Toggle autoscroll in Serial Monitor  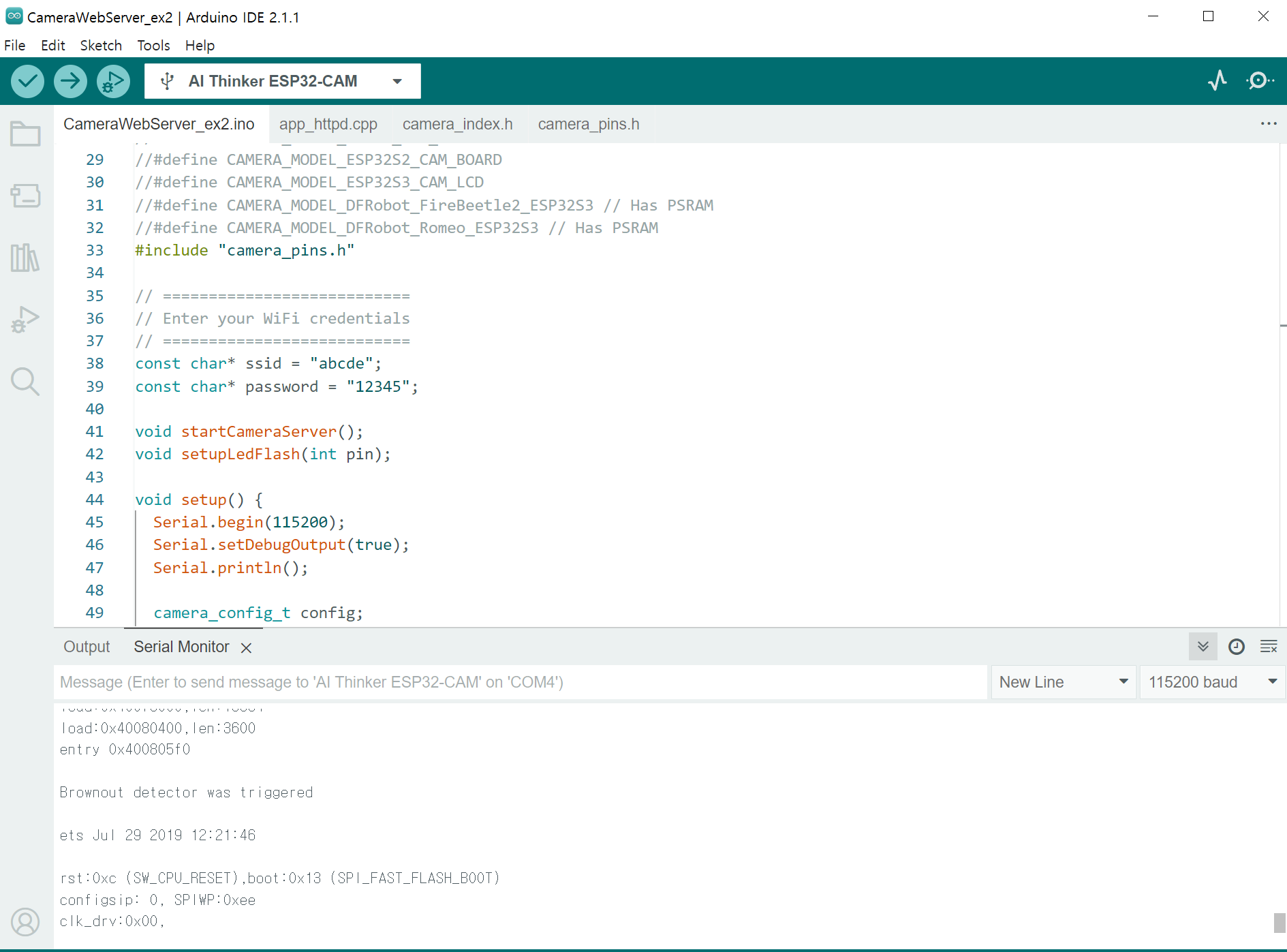coord(1203,647)
